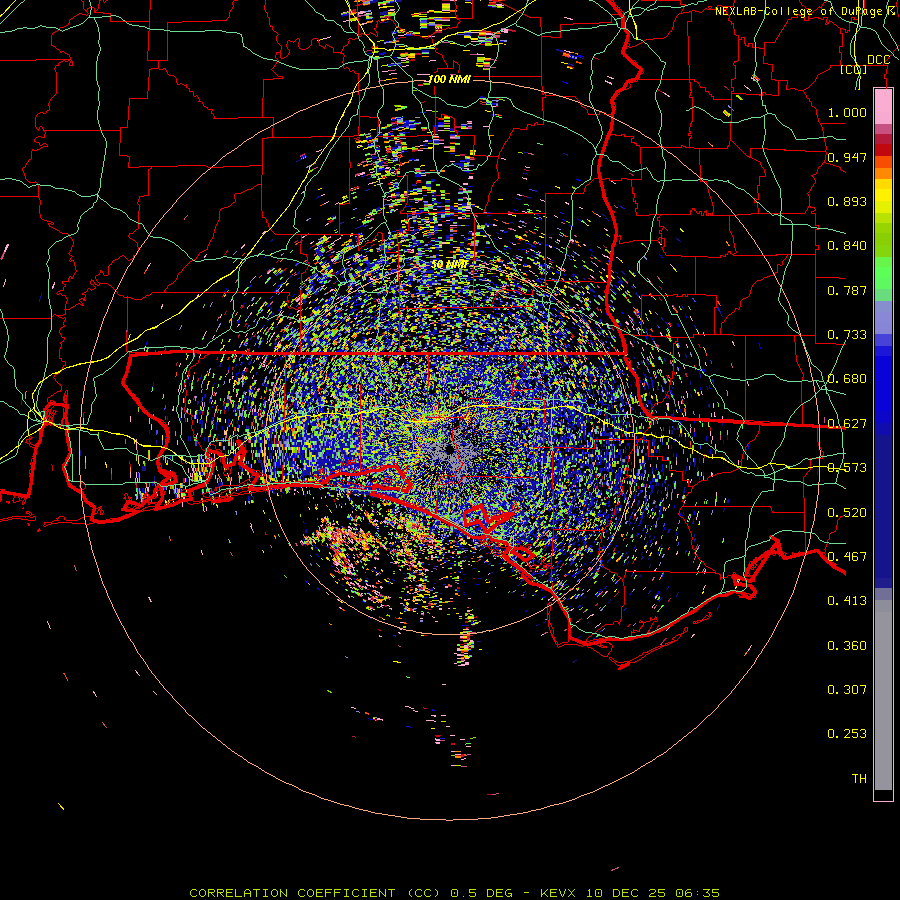Click the DCC label above the color scale

point(878,60)
